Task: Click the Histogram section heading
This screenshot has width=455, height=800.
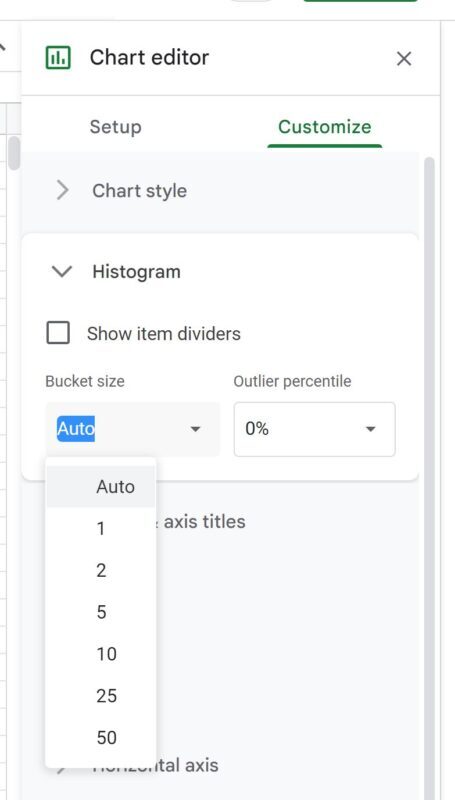Action: (x=136, y=271)
